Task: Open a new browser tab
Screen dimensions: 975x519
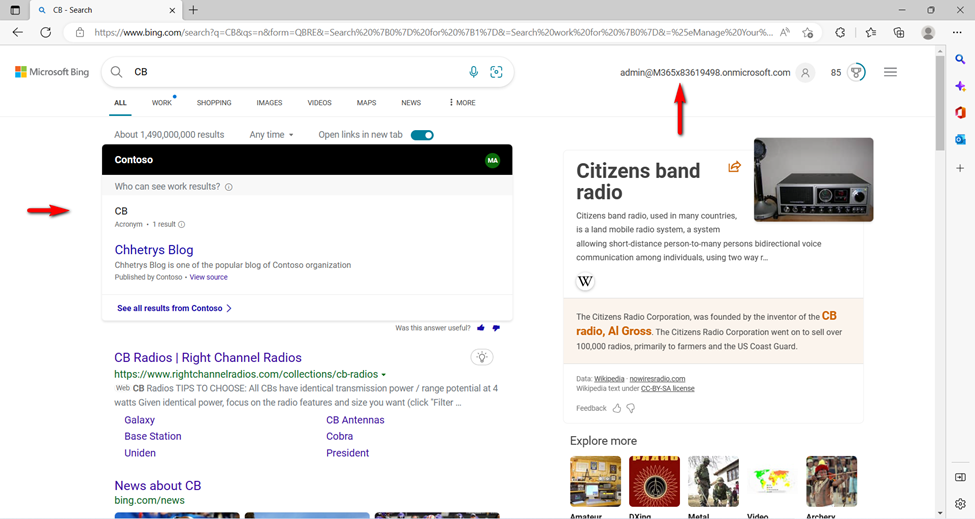Action: 193,10
